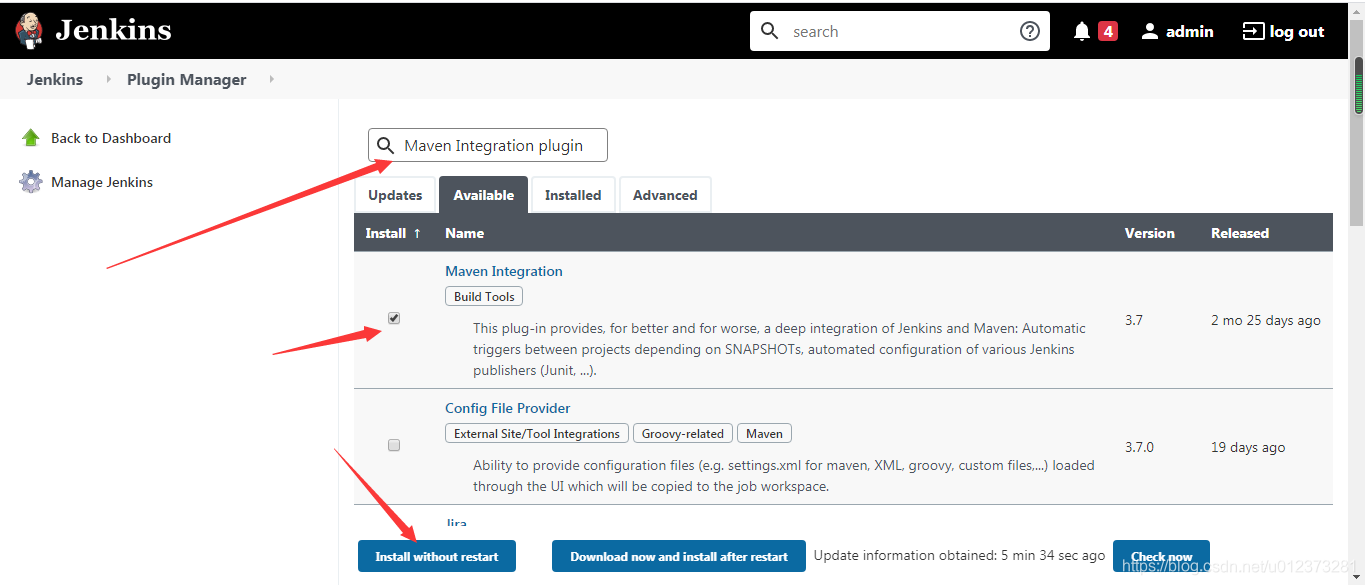Click the Groovy-related tag
The image size is (1365, 585).
click(683, 433)
